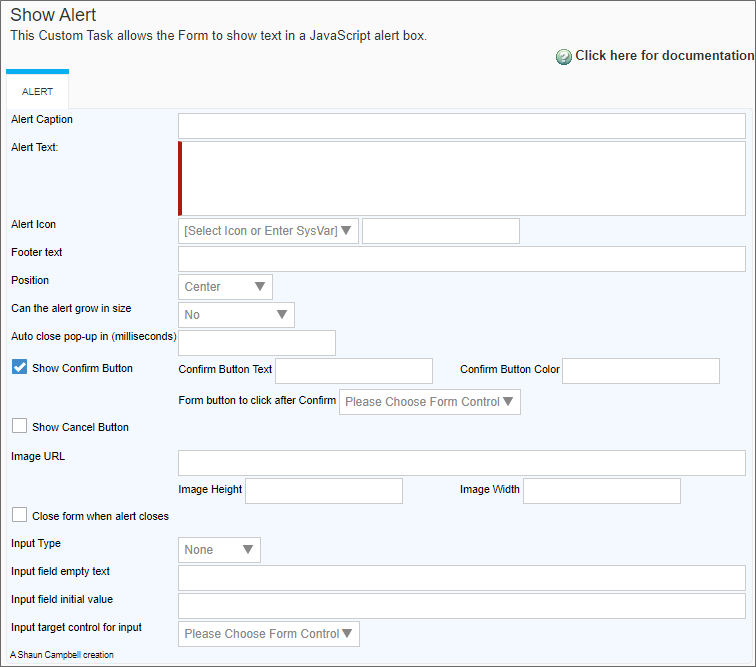Focus the Auto close pop-up milliseconds field

[x=257, y=343]
